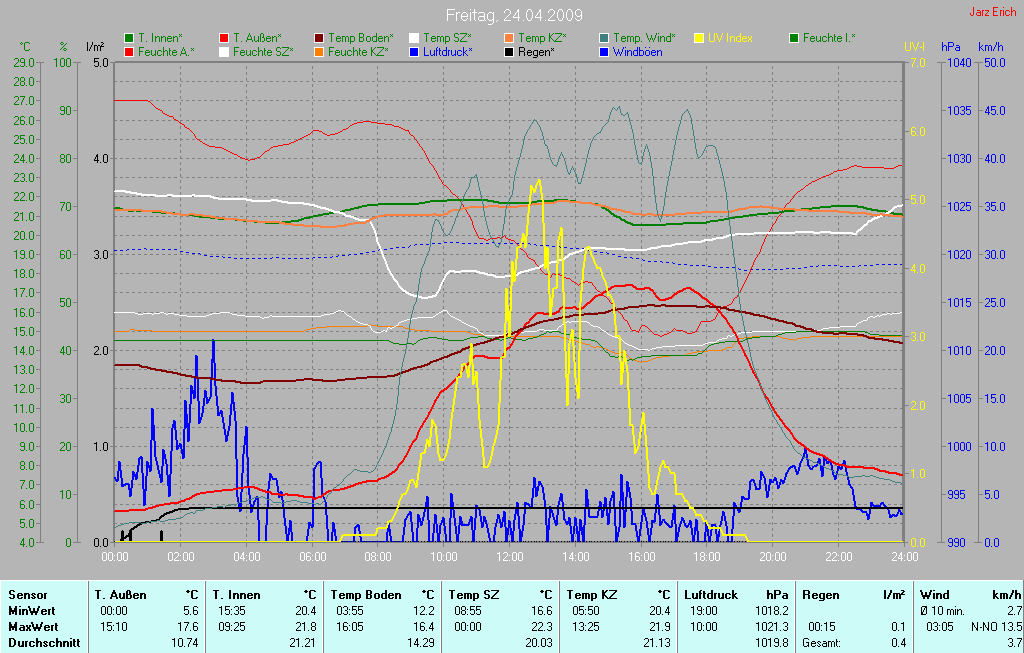
Task: Click the dark red Temp Boden legend swatch
Action: click(319, 38)
